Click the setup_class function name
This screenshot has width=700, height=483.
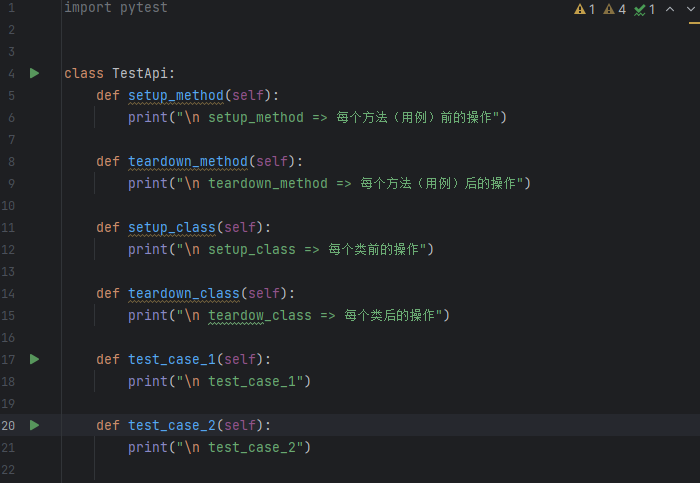[x=171, y=227]
